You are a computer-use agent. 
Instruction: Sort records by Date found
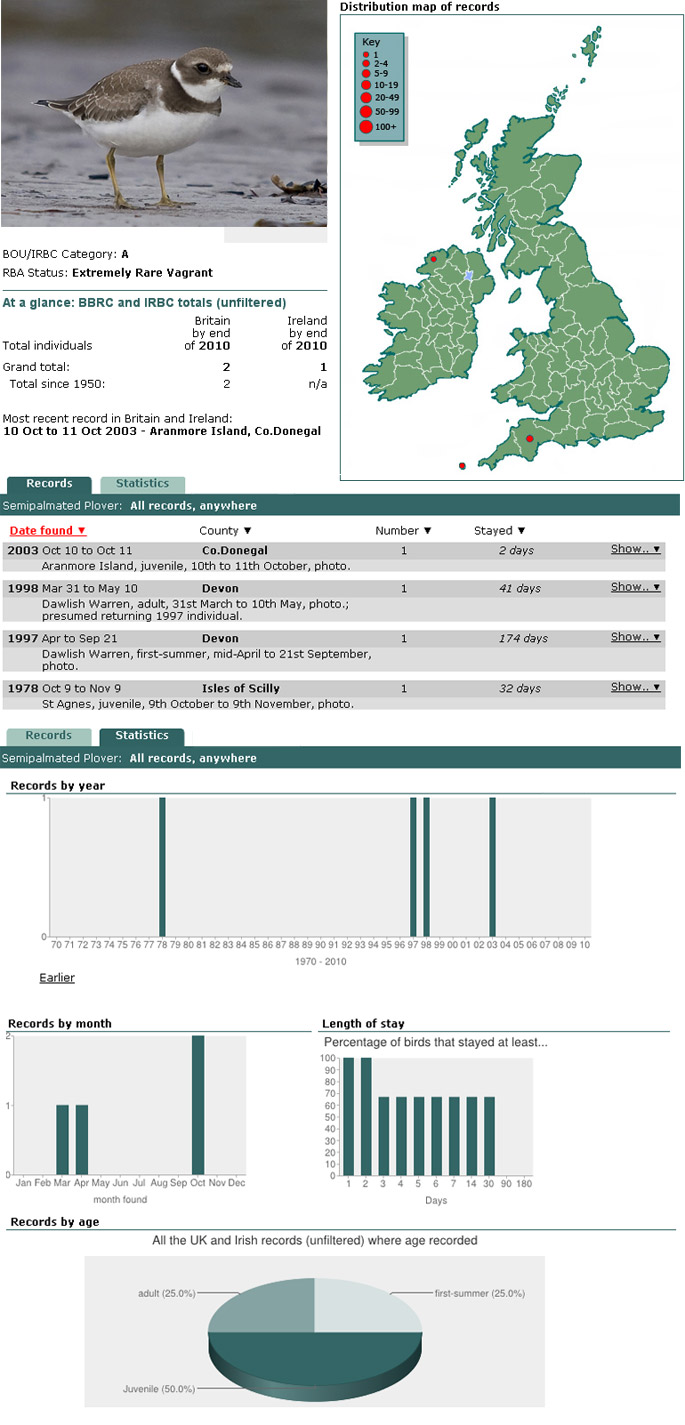pyautogui.click(x=48, y=531)
